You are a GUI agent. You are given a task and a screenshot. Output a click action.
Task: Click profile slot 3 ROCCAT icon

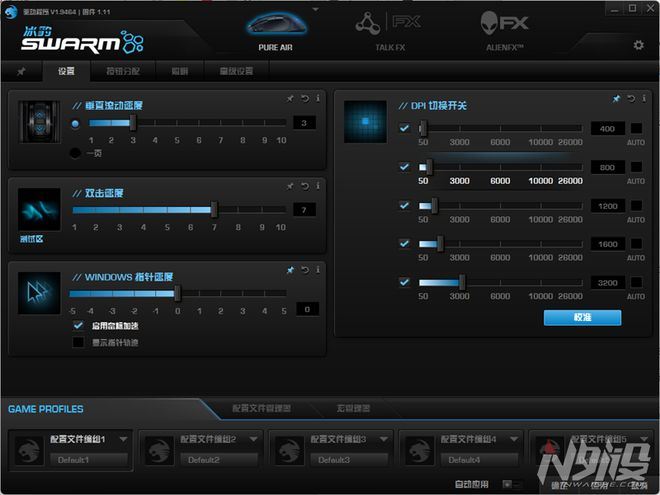290,450
